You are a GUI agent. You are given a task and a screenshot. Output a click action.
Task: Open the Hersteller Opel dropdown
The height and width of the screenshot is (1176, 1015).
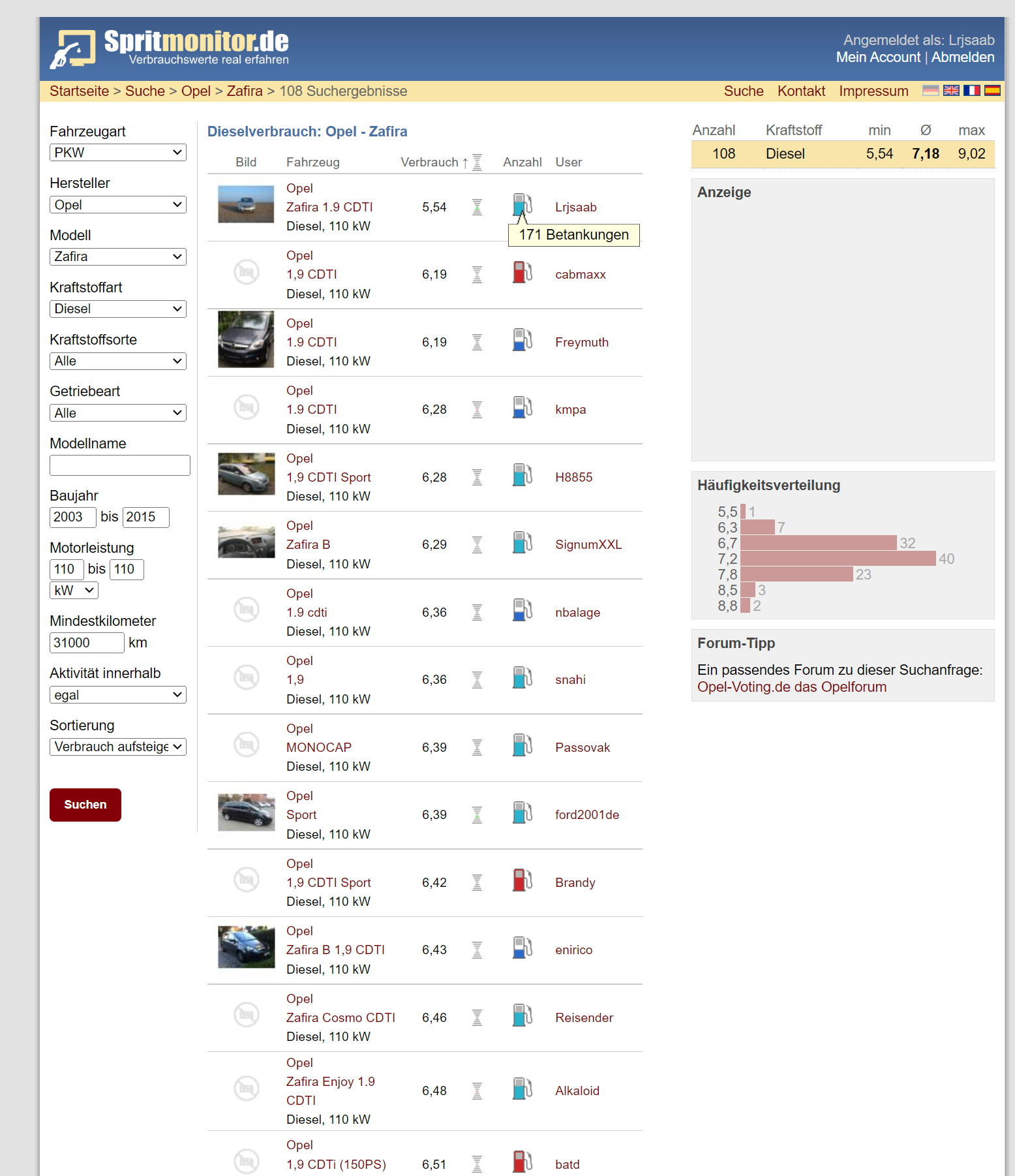(118, 205)
